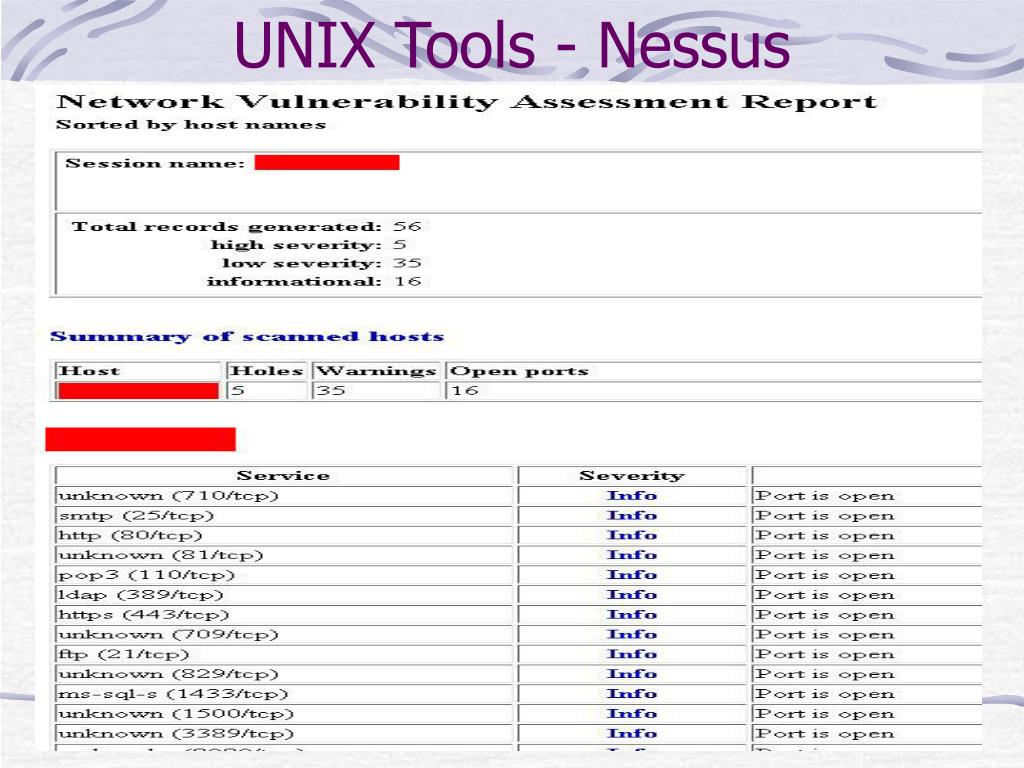Click the 'Service' column header

pos(284,475)
